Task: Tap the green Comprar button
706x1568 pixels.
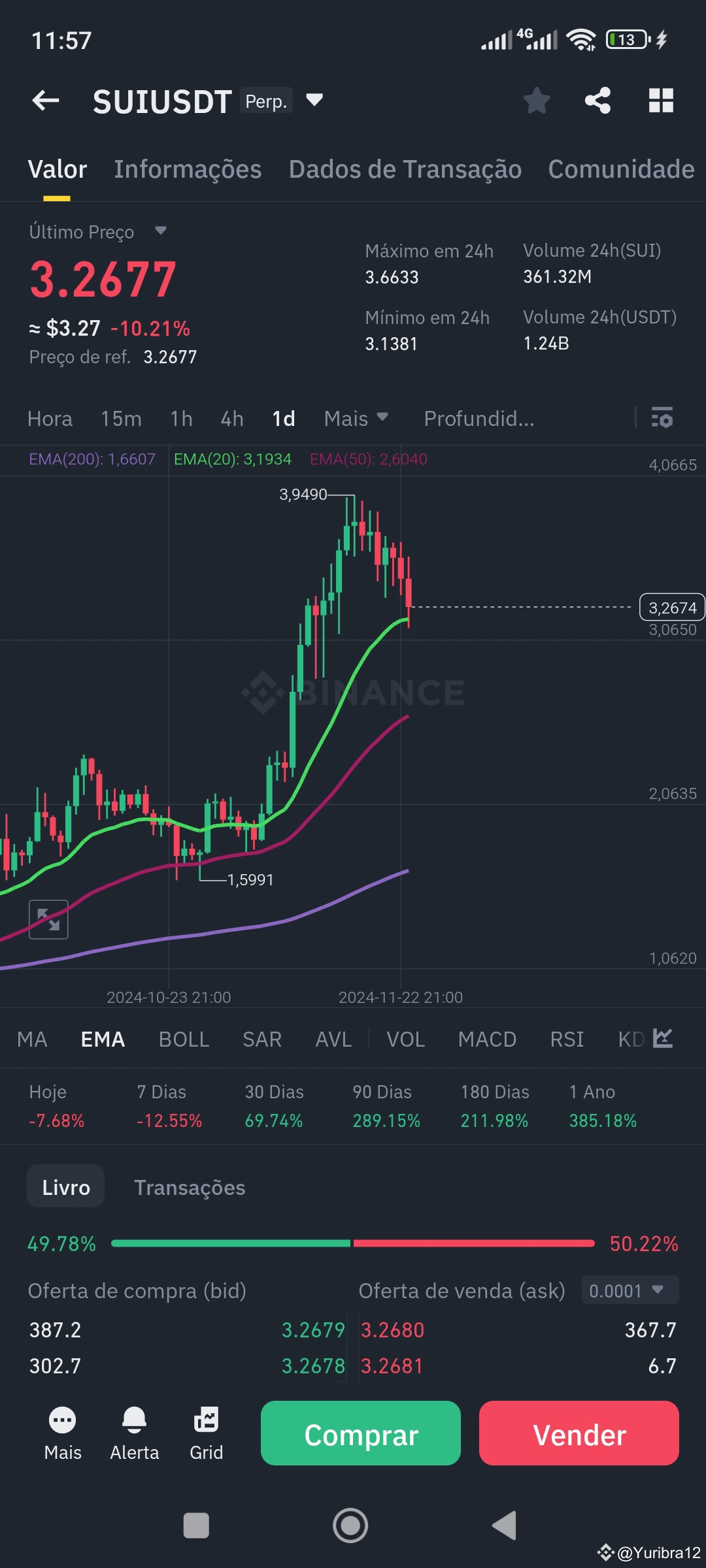Action: pos(361,1433)
